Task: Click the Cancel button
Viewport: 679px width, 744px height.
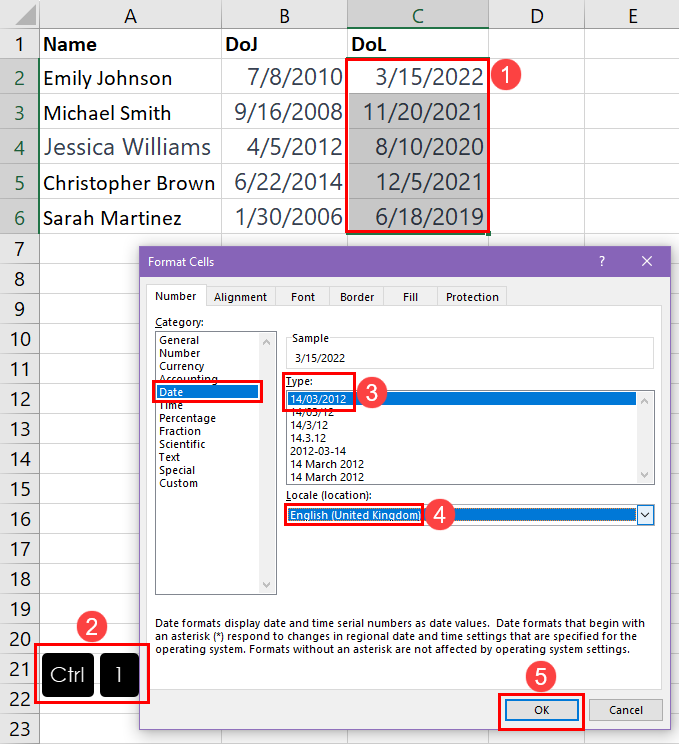Action: pyautogui.click(x=625, y=710)
